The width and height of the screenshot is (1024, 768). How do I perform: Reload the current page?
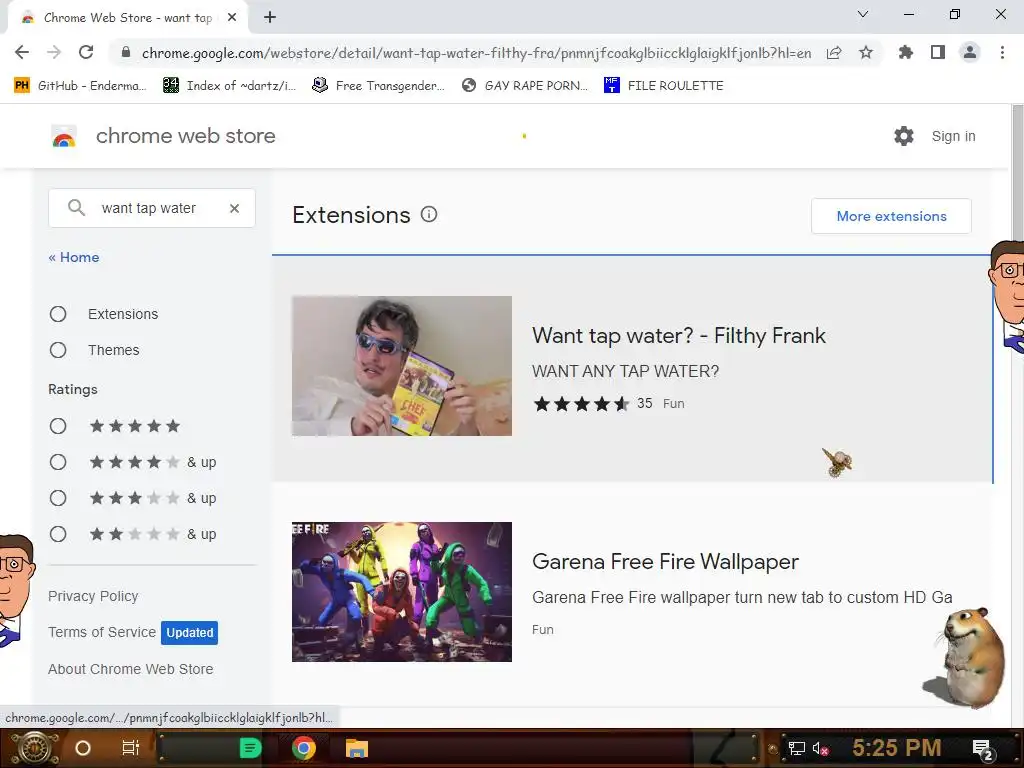coord(86,52)
